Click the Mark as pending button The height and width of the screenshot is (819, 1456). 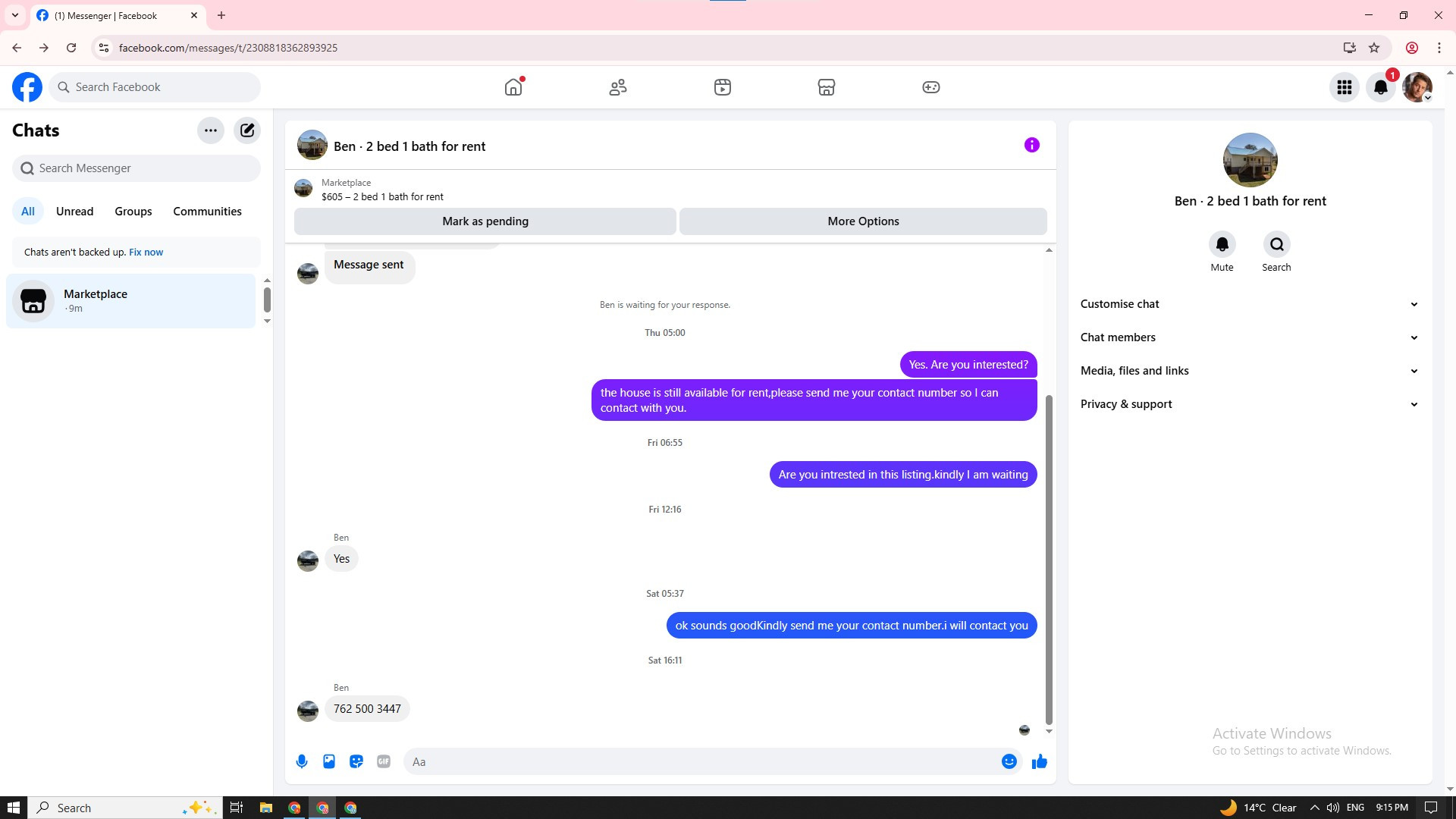click(485, 221)
